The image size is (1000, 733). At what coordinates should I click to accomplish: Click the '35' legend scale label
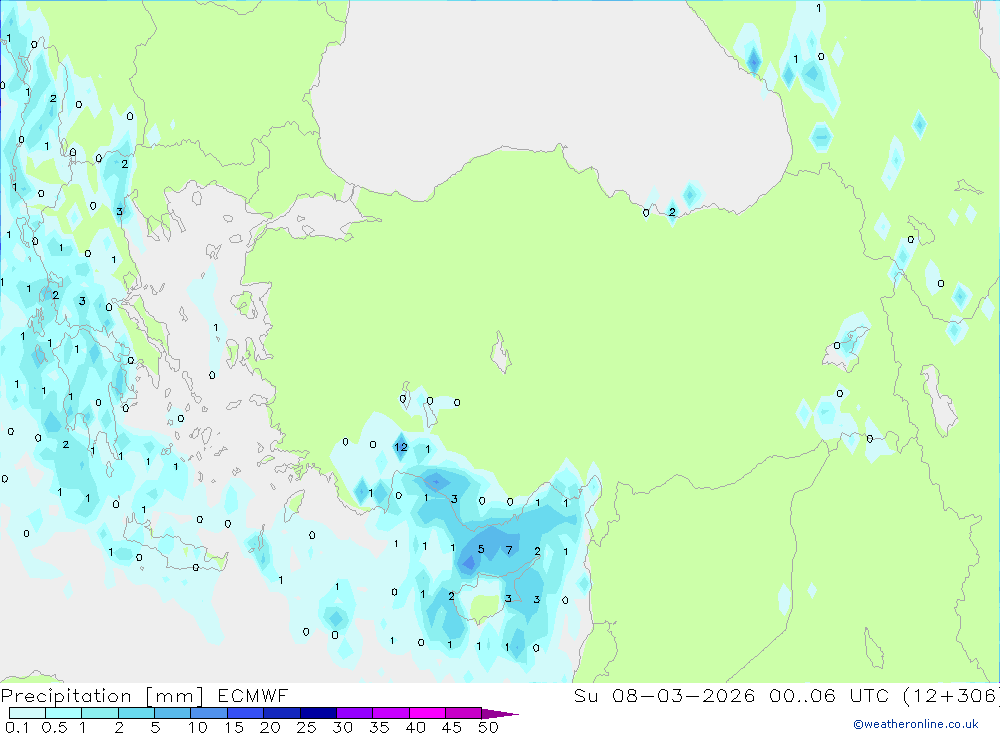point(379,727)
